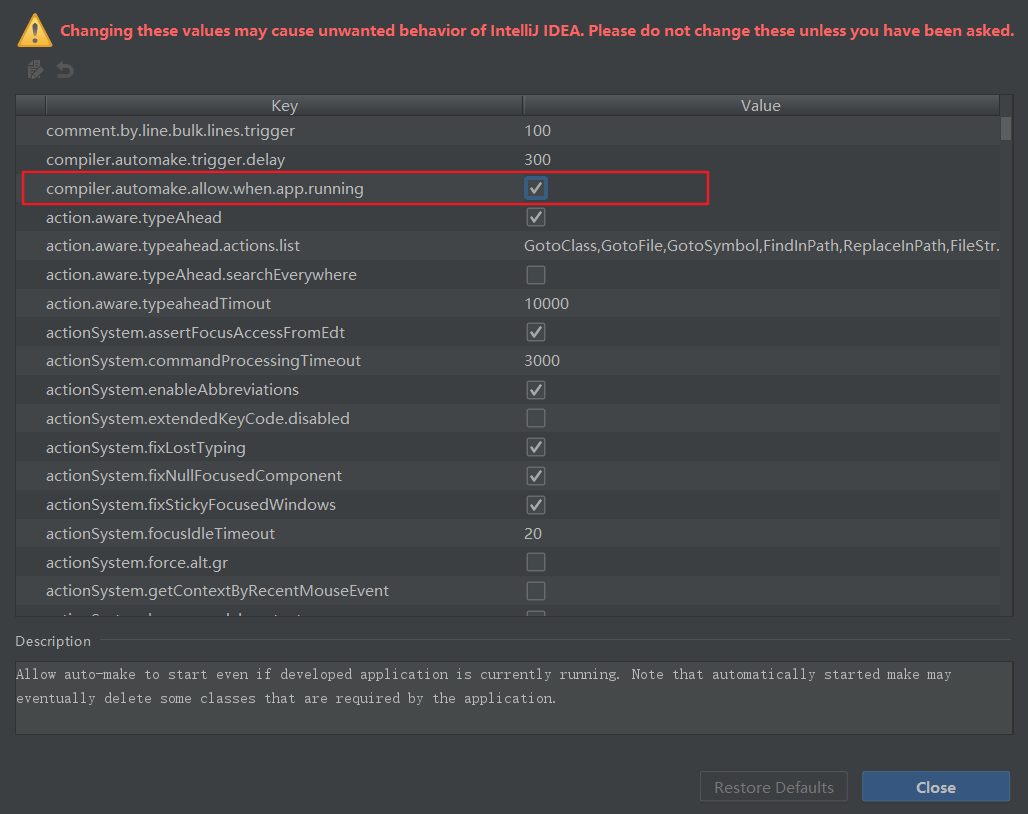Click the revert arrow toolbar icon

point(65,70)
